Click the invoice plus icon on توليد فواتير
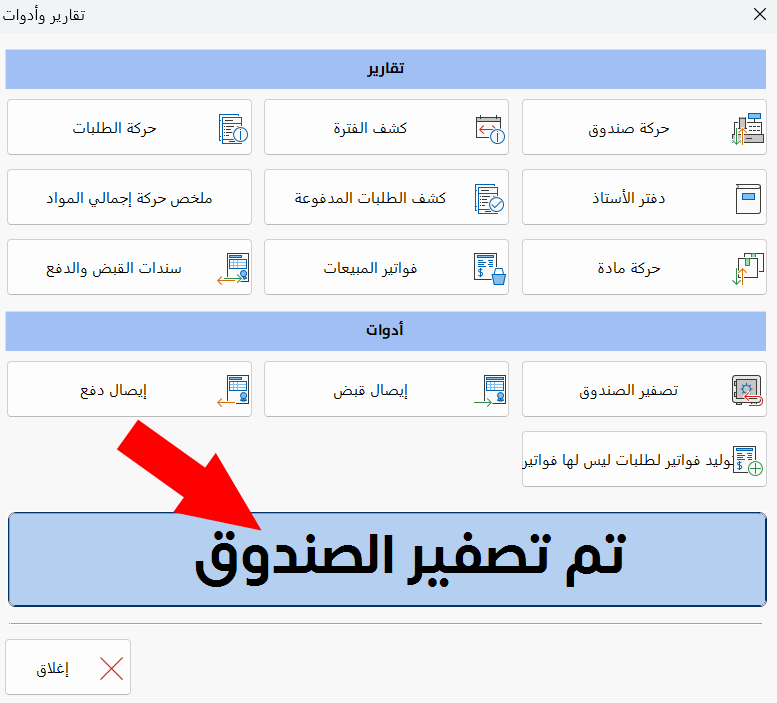Viewport: 777px width, 703px height. point(748,460)
